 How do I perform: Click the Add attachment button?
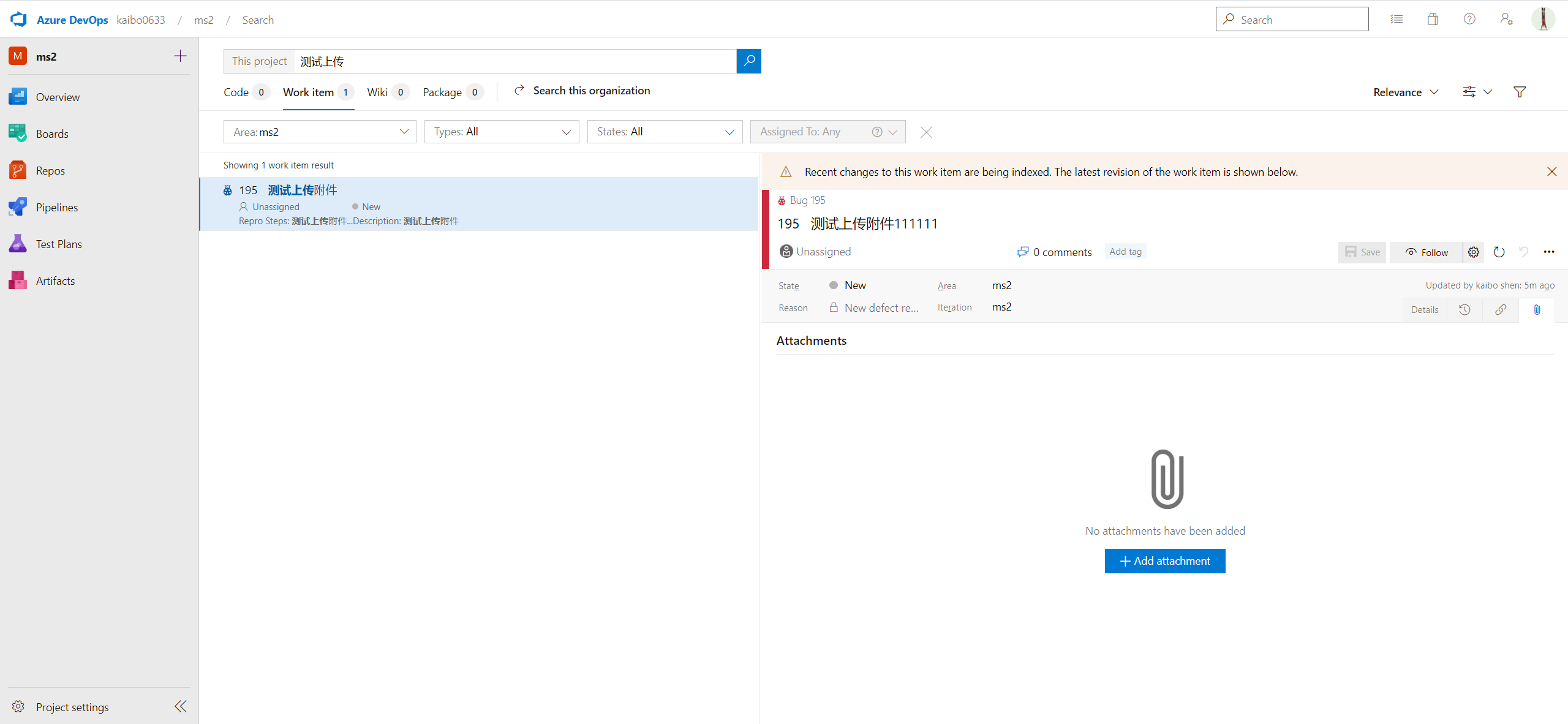1164,560
